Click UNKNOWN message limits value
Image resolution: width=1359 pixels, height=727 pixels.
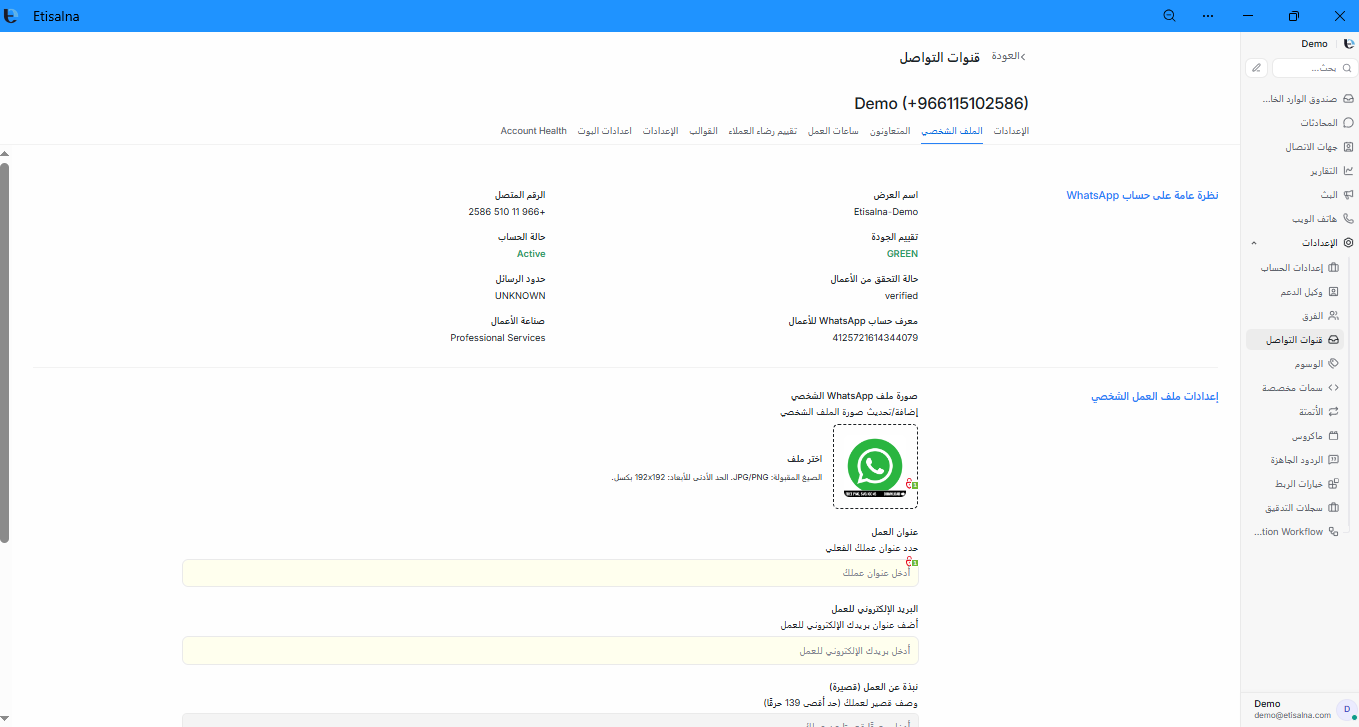(520, 296)
